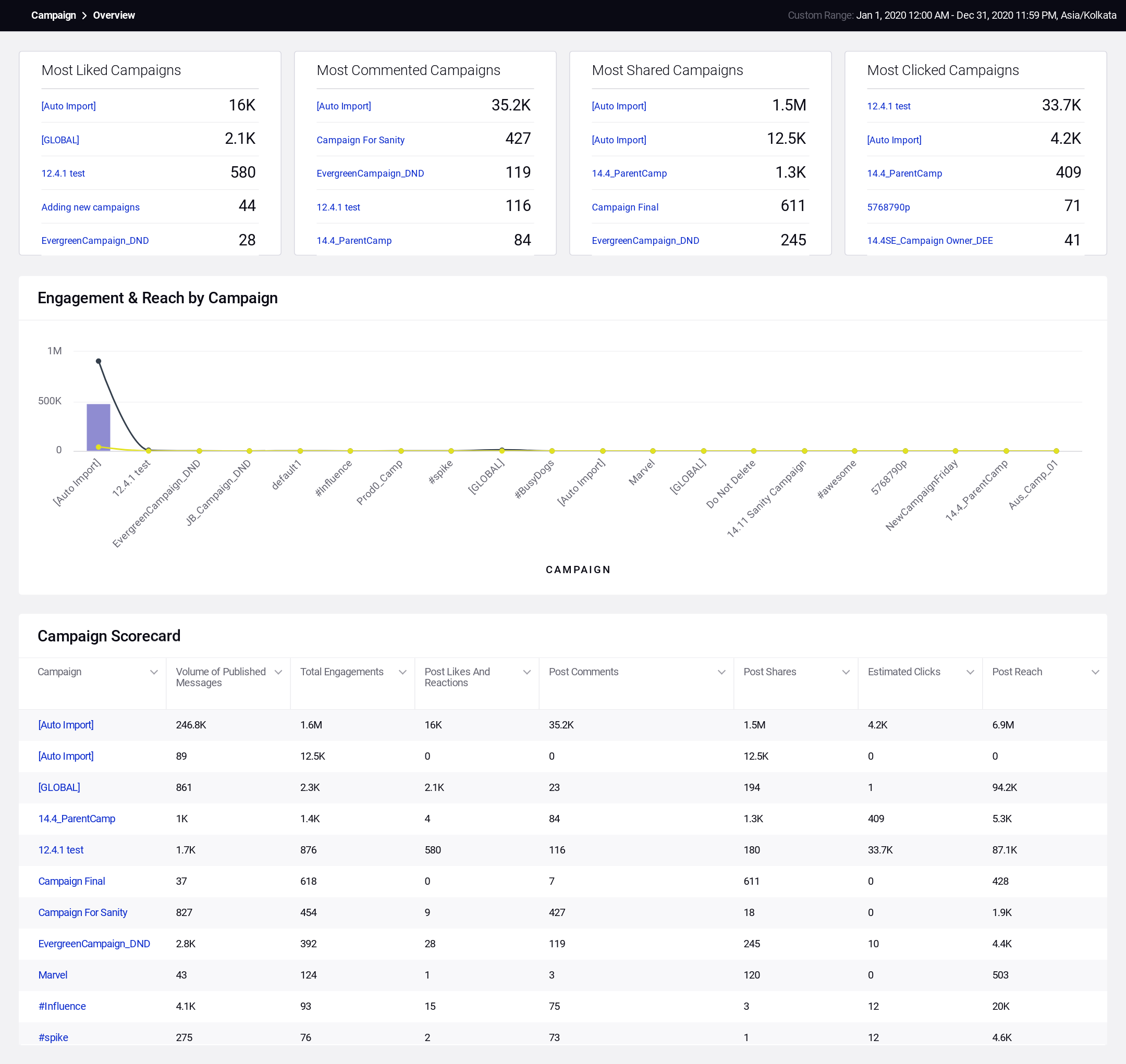
Task: Expand Volume of Published Messages column chevron
Action: pos(278,672)
